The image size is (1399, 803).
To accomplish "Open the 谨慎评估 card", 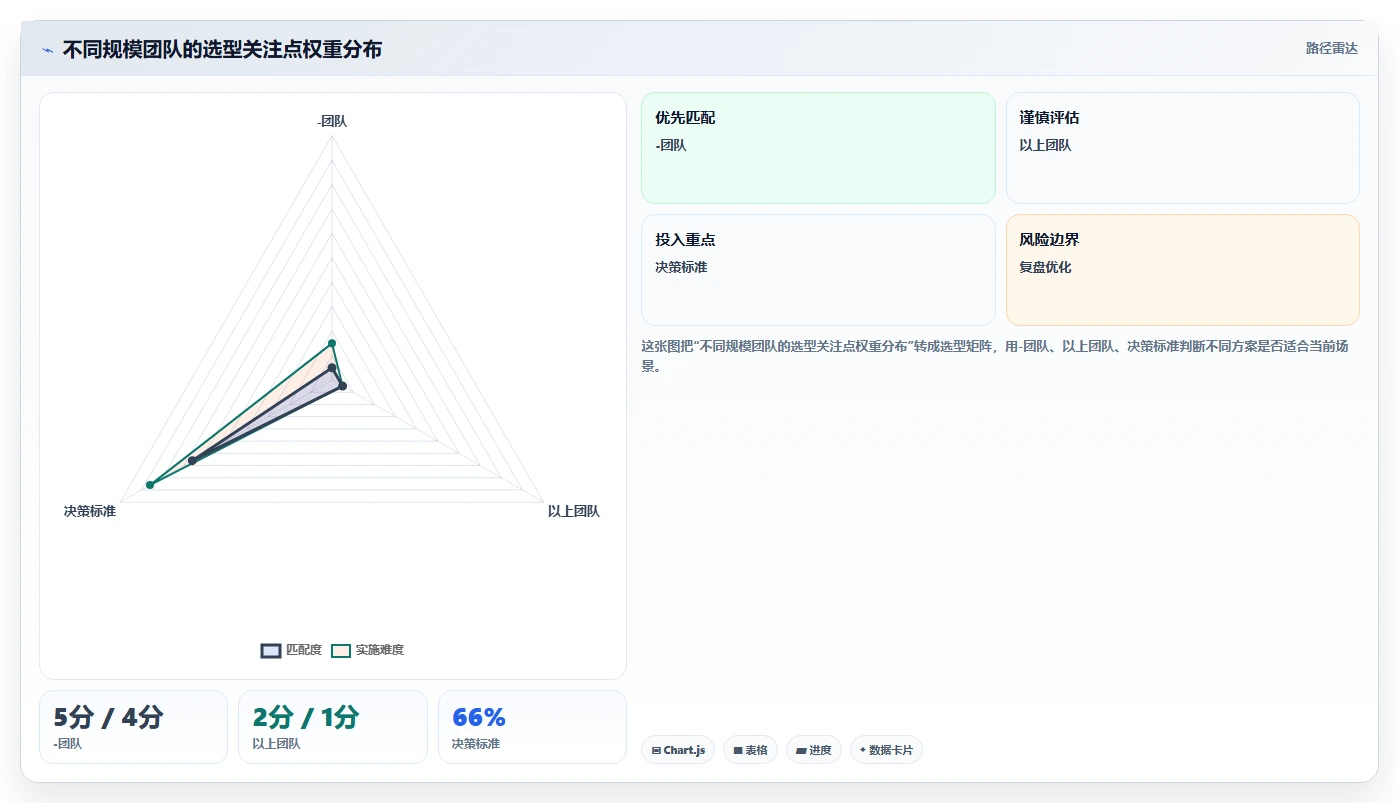I will (x=1183, y=148).
